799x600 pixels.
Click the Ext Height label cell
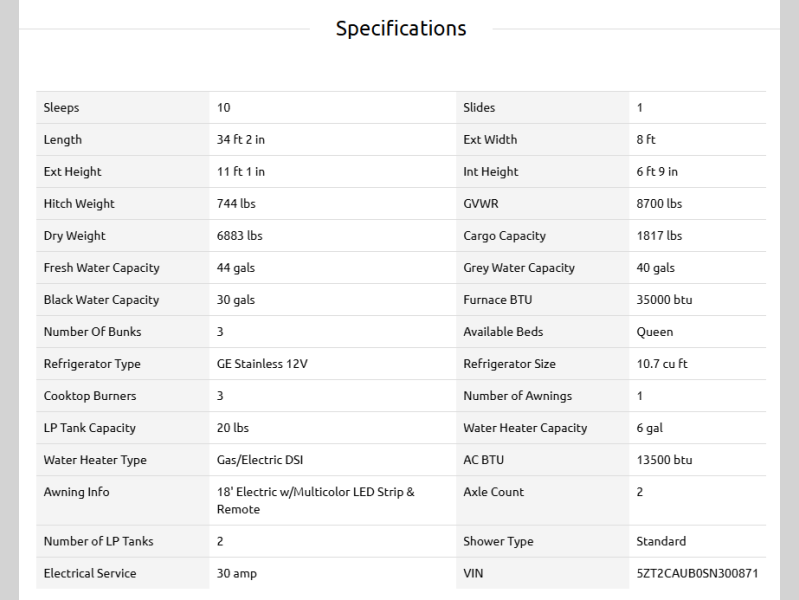73,172
